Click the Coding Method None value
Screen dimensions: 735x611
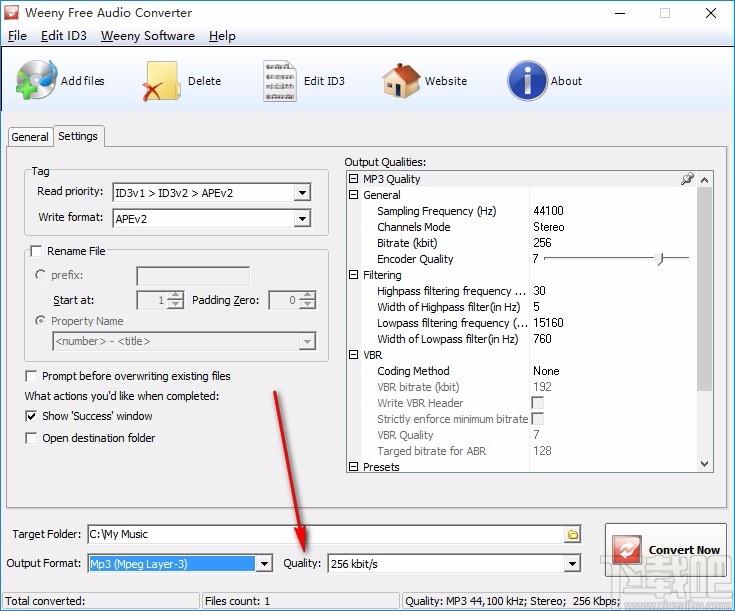pos(546,371)
